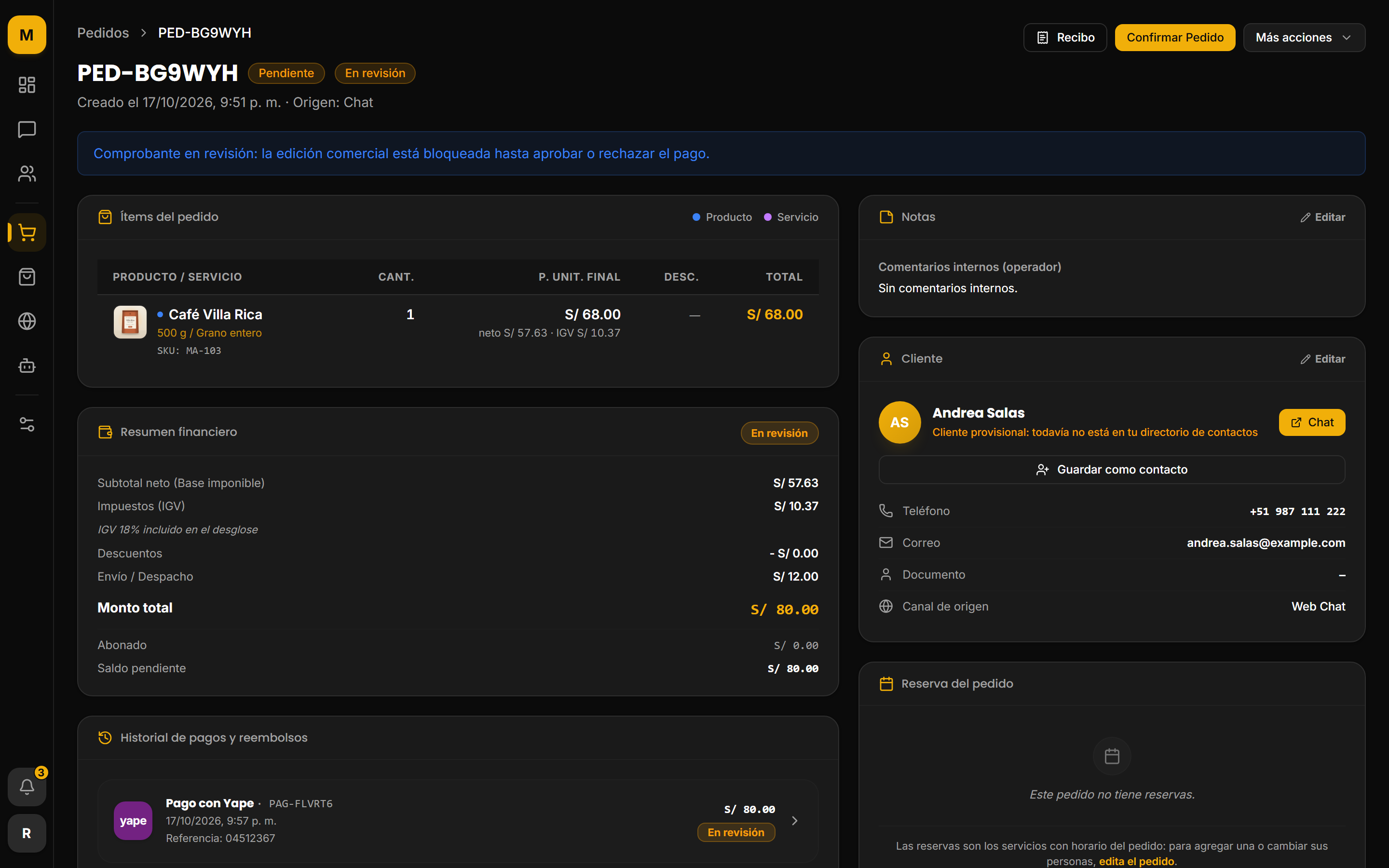Open the R user avatar menu
1389x868 pixels.
(27, 833)
